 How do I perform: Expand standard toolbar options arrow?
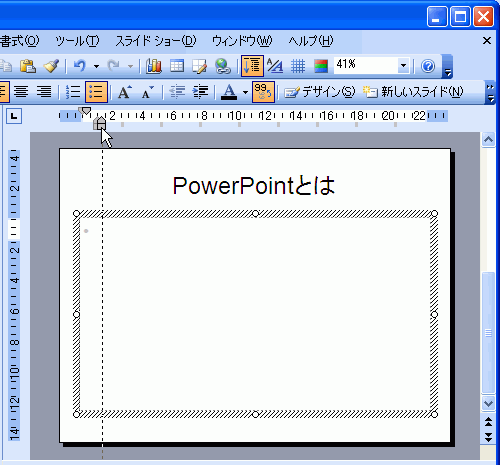[448, 66]
